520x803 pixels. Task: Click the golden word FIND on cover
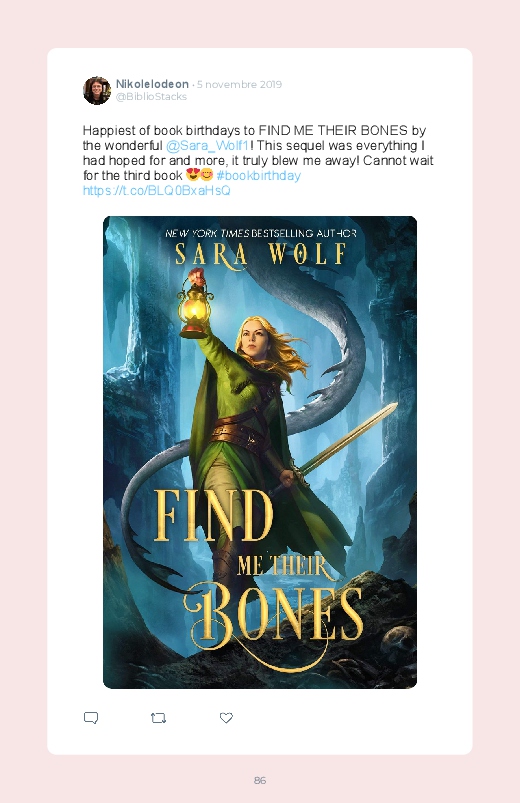213,516
